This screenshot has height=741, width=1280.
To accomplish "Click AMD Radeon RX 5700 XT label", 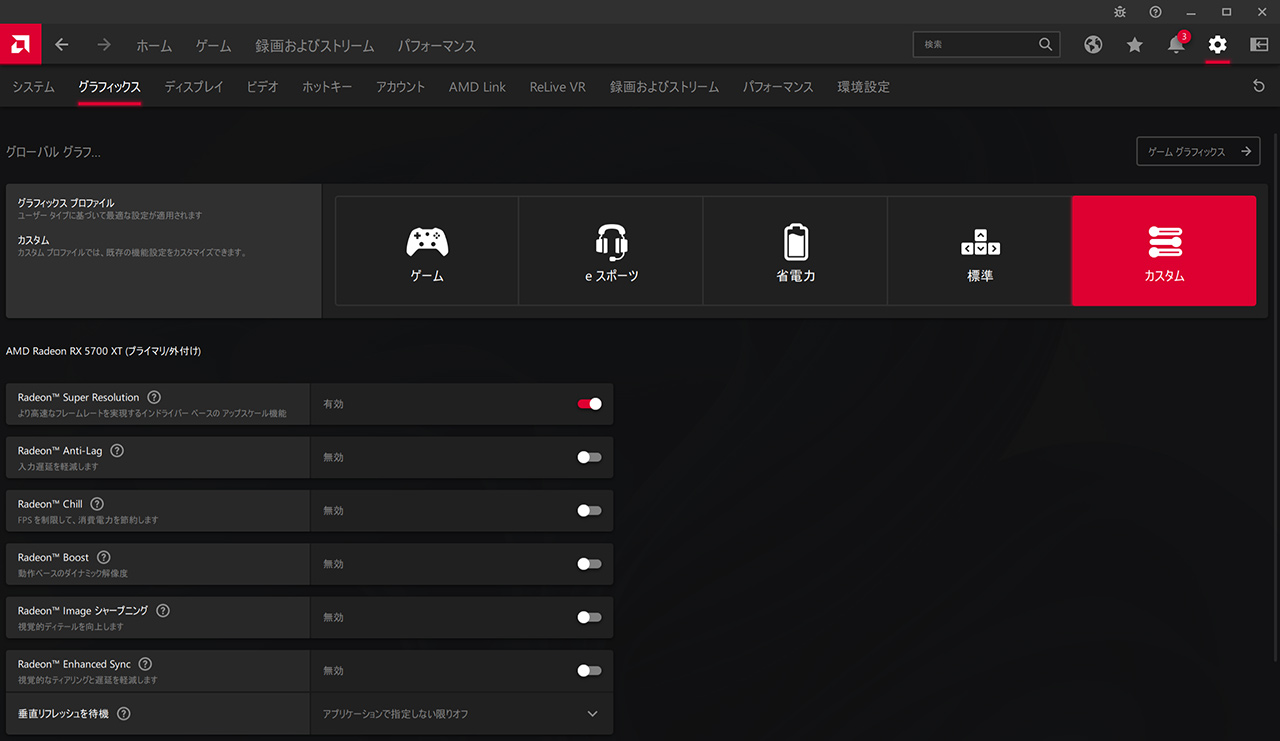I will click(104, 351).
